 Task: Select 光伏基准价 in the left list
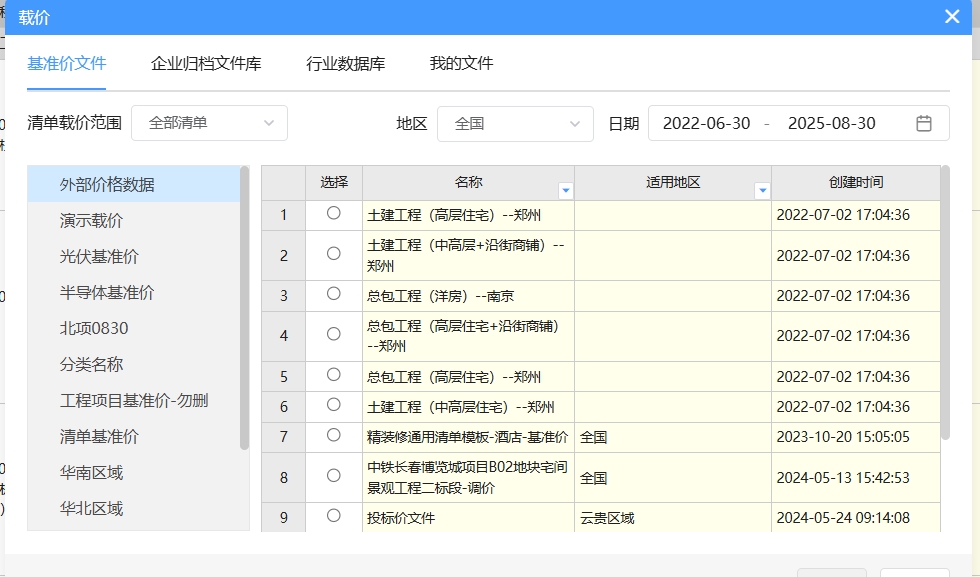[x=99, y=257]
